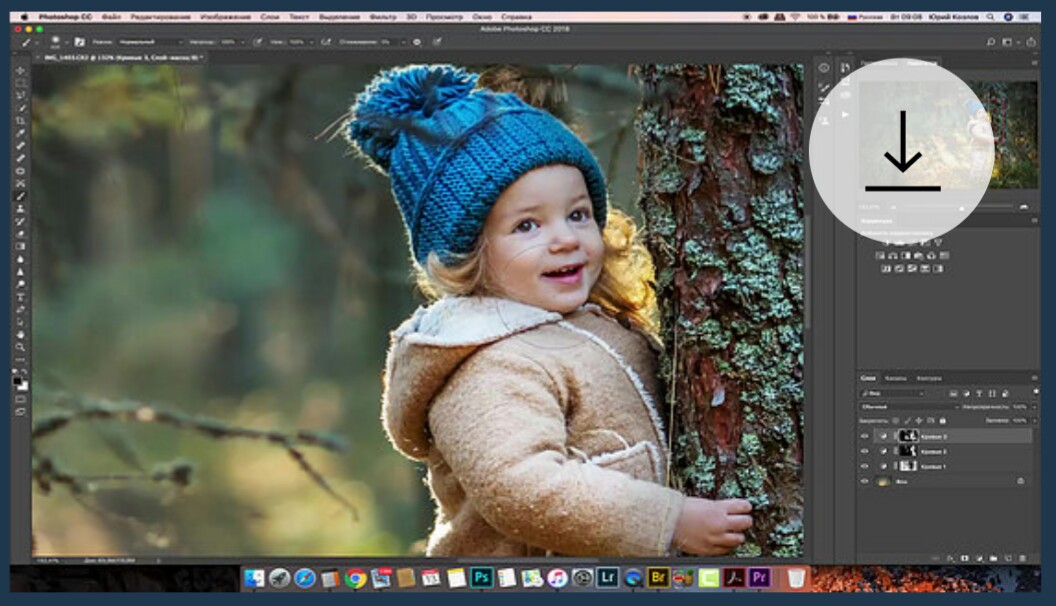Viewport: 1056px width, 606px height.
Task: Select the Кривые 3 layer mask thumbnail
Action: pyautogui.click(x=909, y=436)
